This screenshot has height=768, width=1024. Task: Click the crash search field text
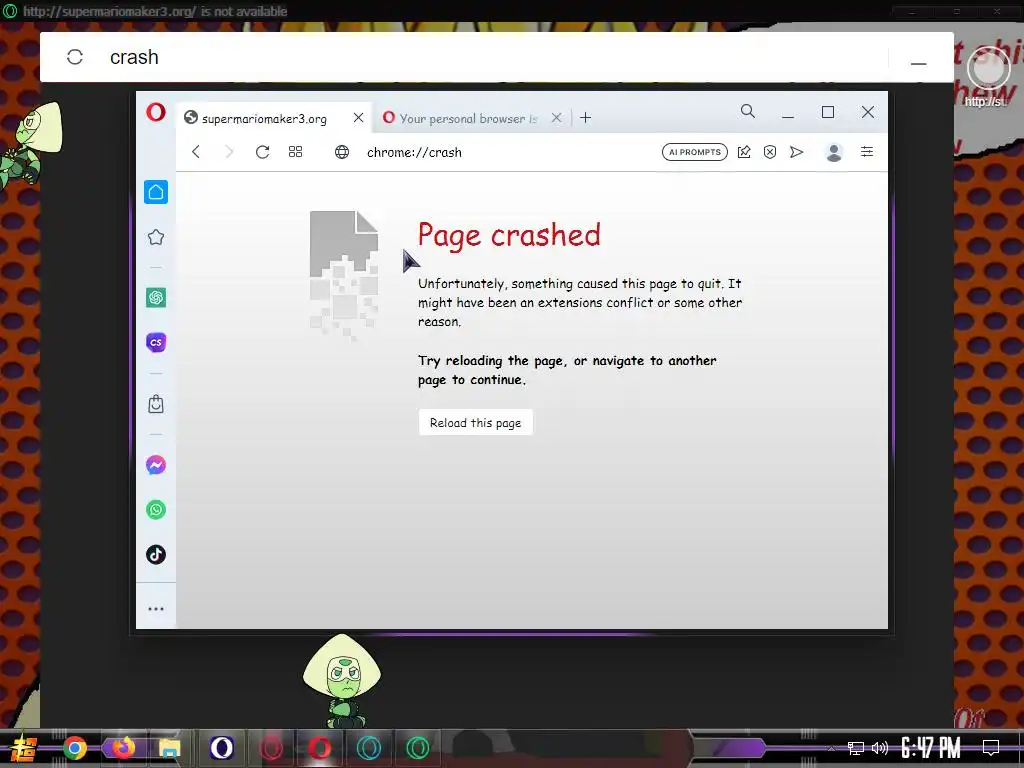tap(134, 57)
